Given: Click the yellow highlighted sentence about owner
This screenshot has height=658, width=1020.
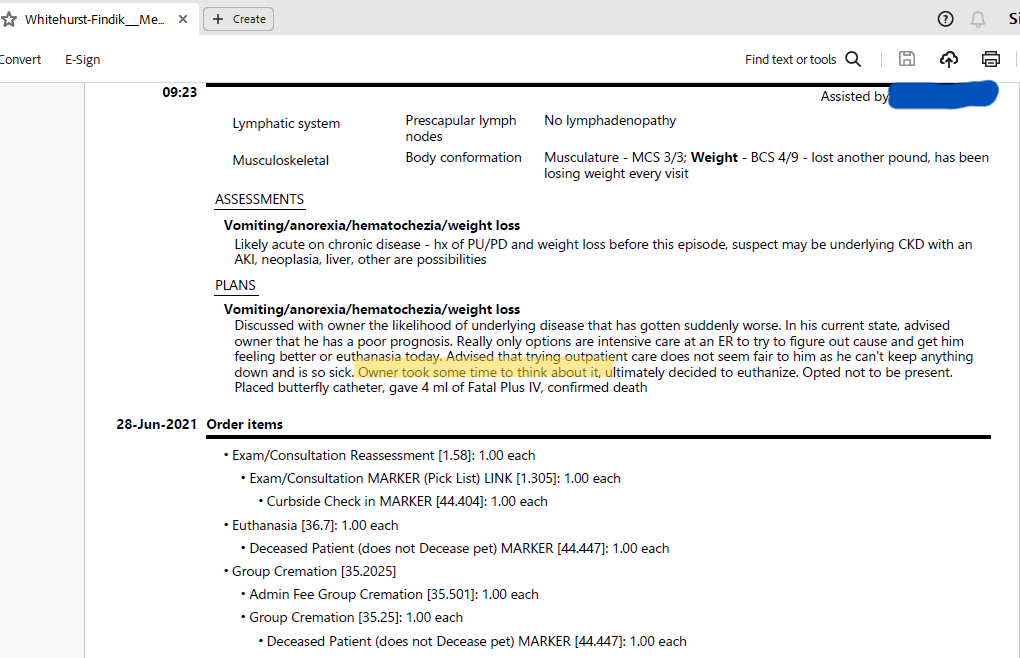Looking at the screenshot, I should (x=485, y=372).
